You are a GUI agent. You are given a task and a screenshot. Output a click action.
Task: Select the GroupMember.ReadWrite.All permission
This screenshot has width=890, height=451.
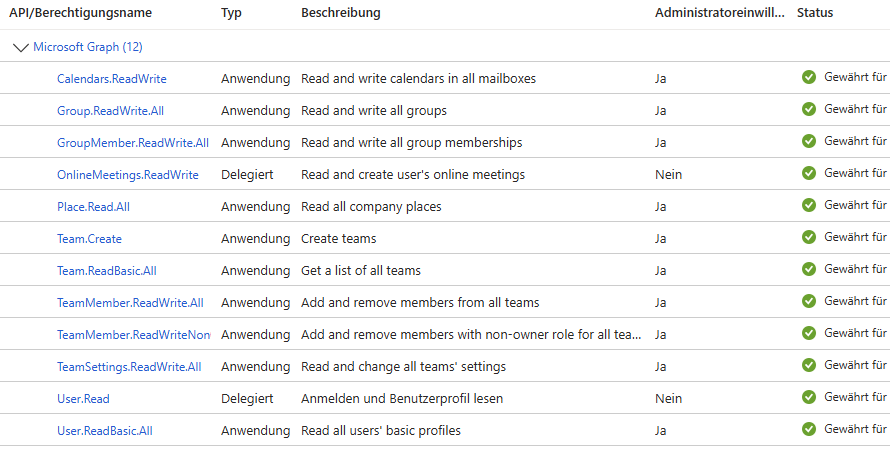pos(133,143)
